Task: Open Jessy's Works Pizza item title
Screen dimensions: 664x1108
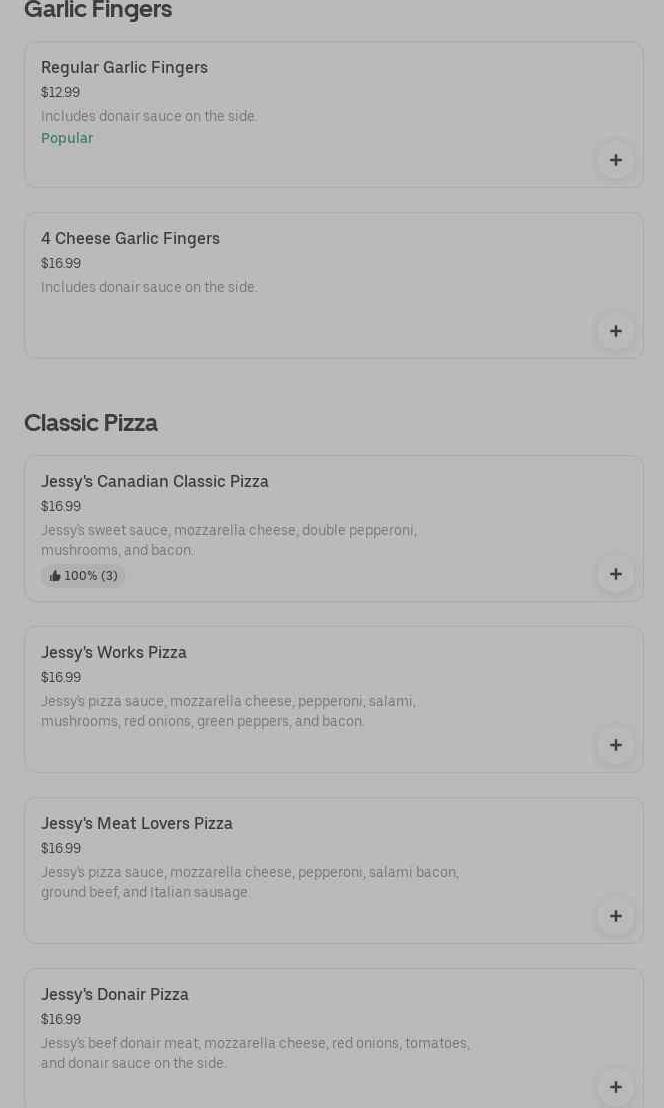Action: pyautogui.click(x=114, y=652)
